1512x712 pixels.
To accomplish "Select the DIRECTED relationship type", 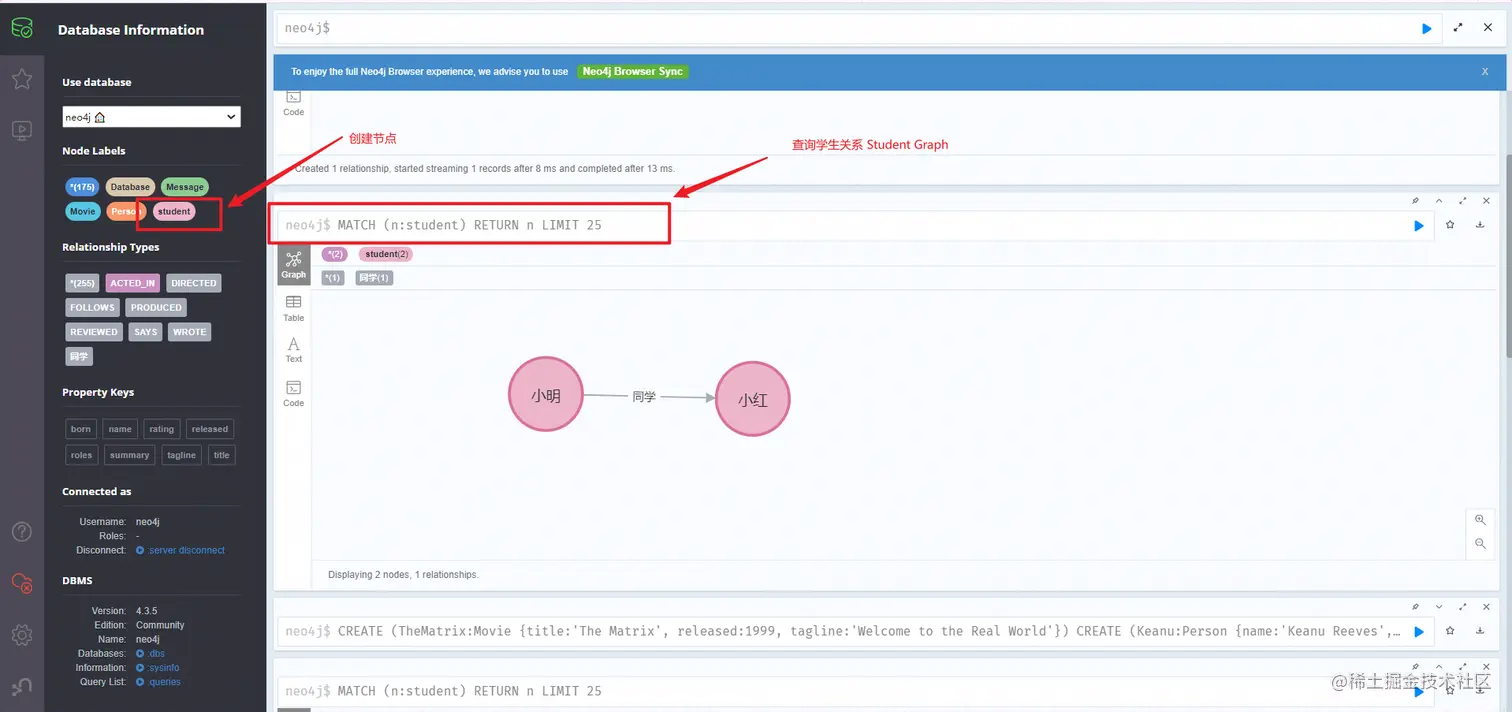I will (x=194, y=283).
